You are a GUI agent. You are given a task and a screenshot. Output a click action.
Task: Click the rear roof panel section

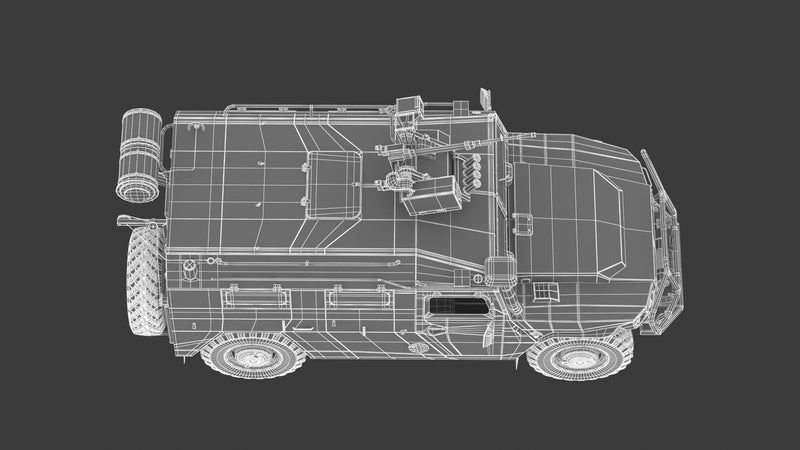[230, 180]
